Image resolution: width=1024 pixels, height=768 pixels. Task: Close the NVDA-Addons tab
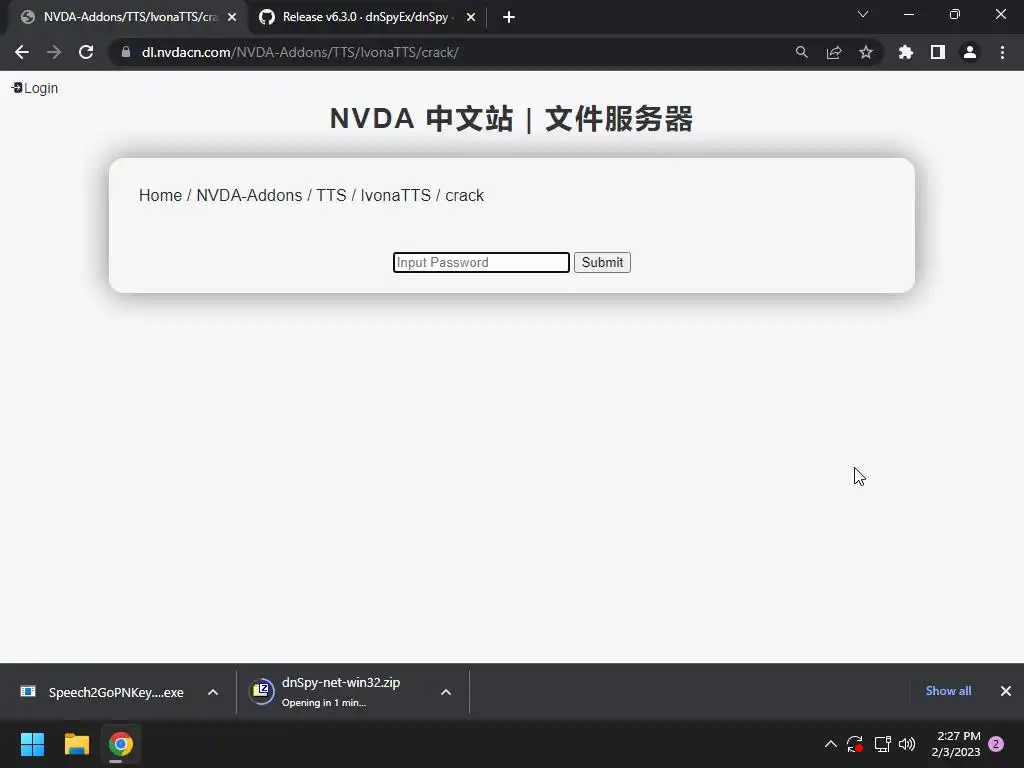[x=232, y=17]
